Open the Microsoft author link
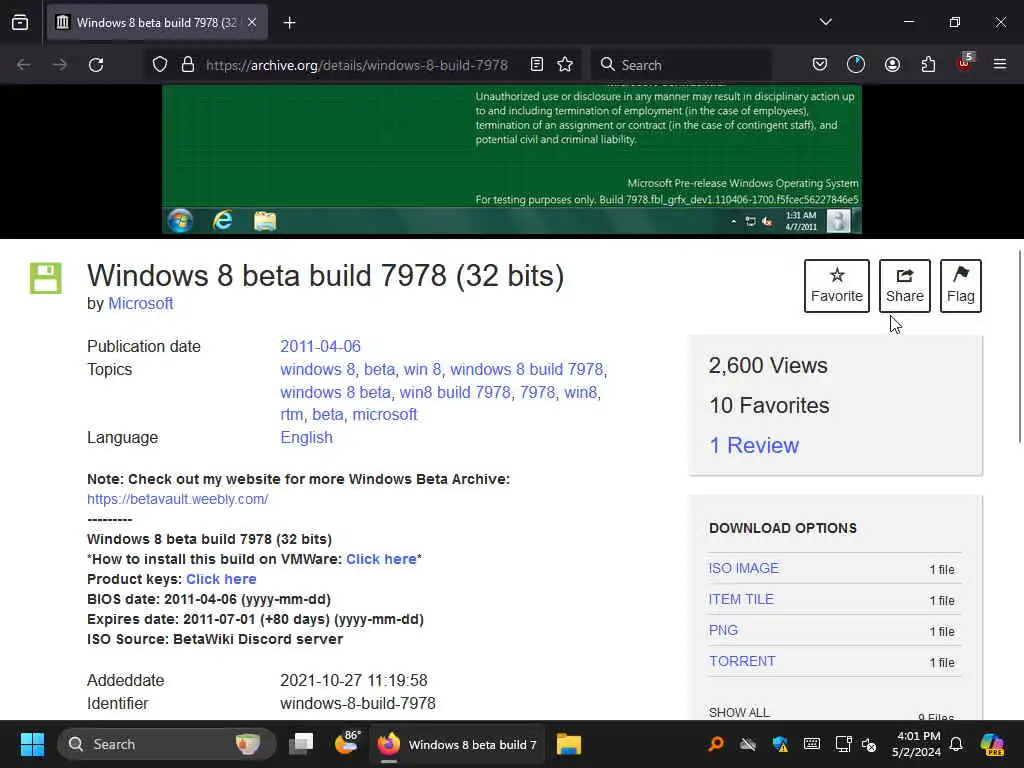Image resolution: width=1024 pixels, height=768 pixels. 140,304
